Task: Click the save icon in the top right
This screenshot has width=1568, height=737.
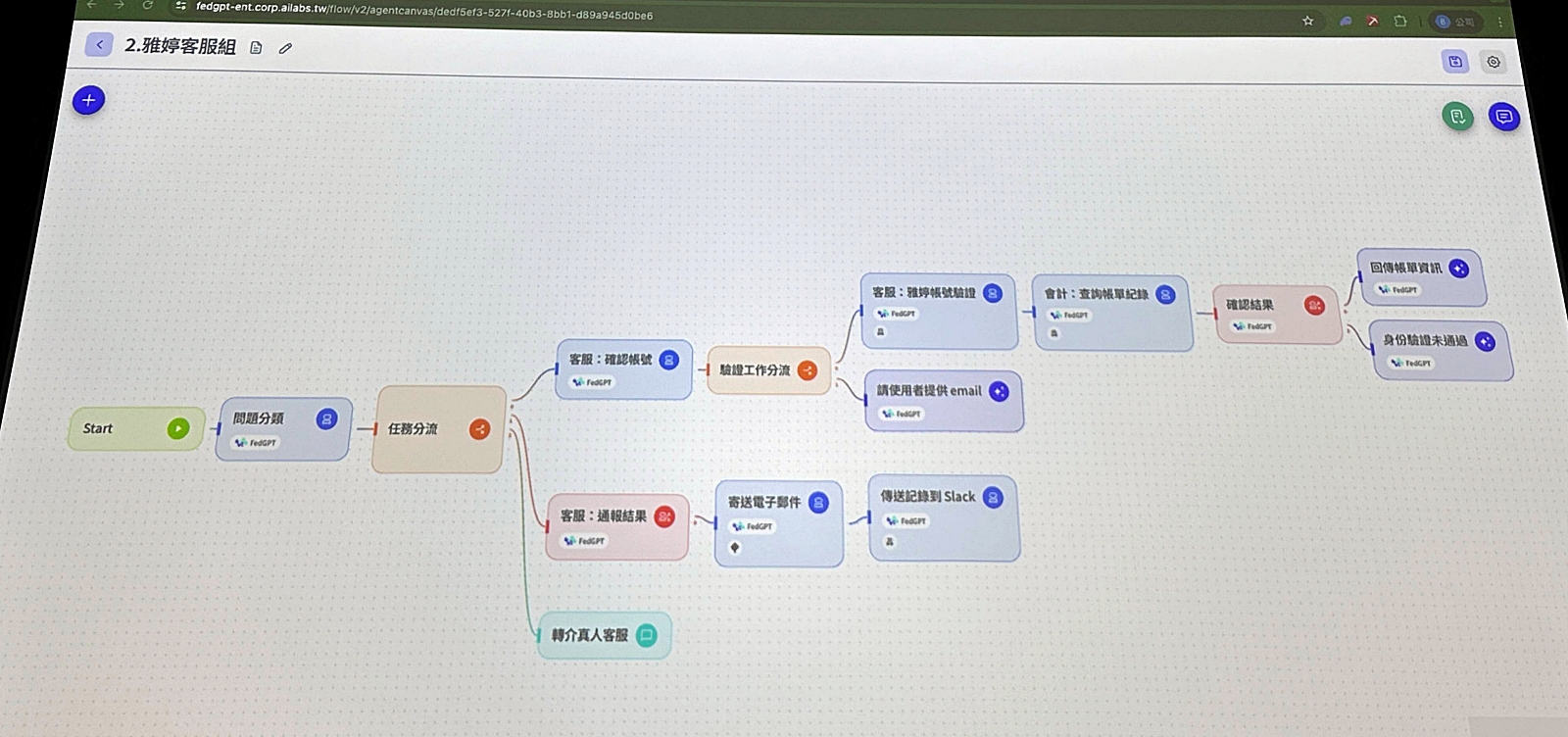Action: (x=1455, y=62)
